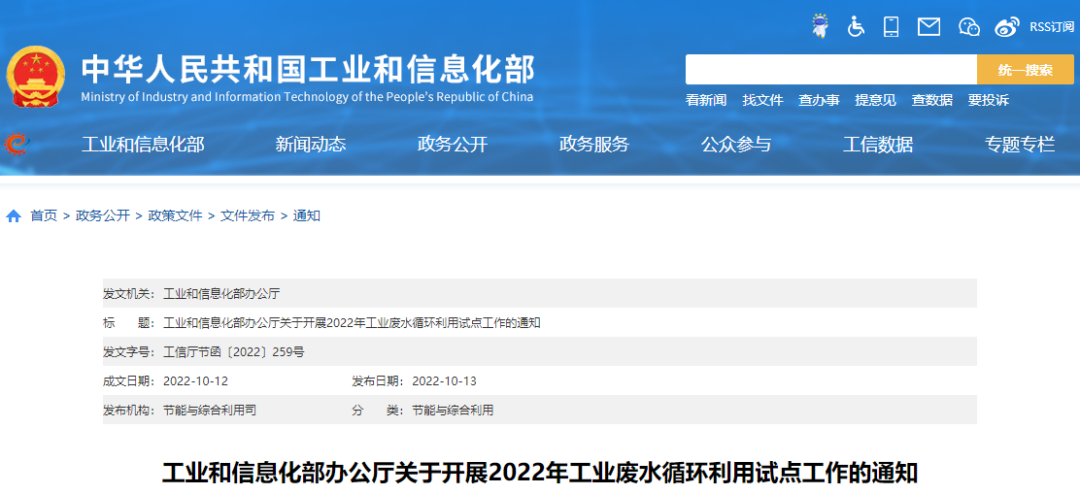Click the mobile phone version icon
Image resolution: width=1080 pixels, height=494 pixels.
(891, 27)
